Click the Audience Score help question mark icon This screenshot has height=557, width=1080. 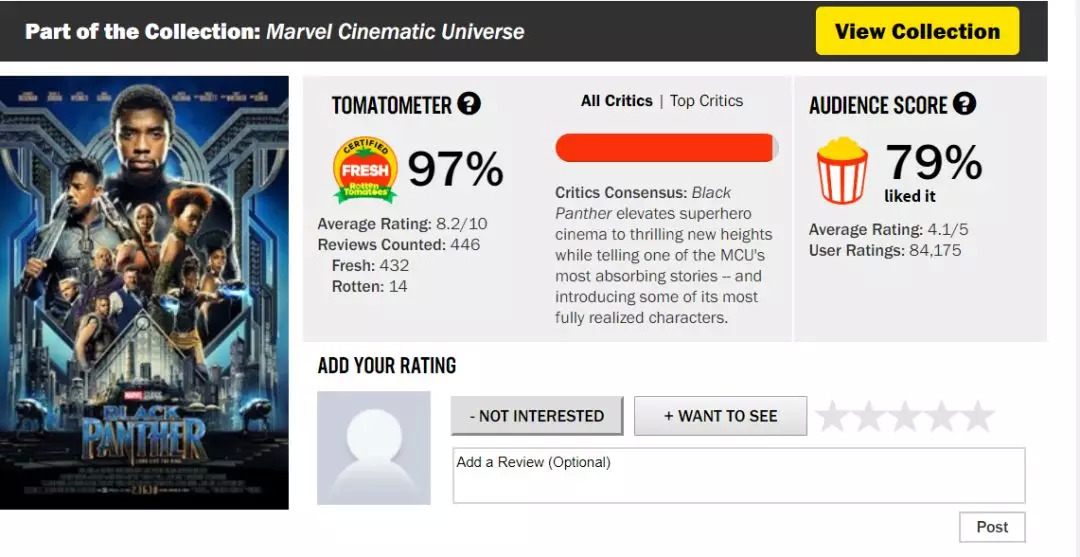[x=964, y=104]
